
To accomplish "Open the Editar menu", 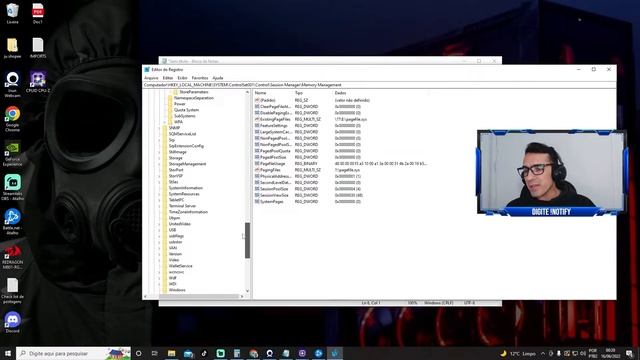I will click(168, 78).
